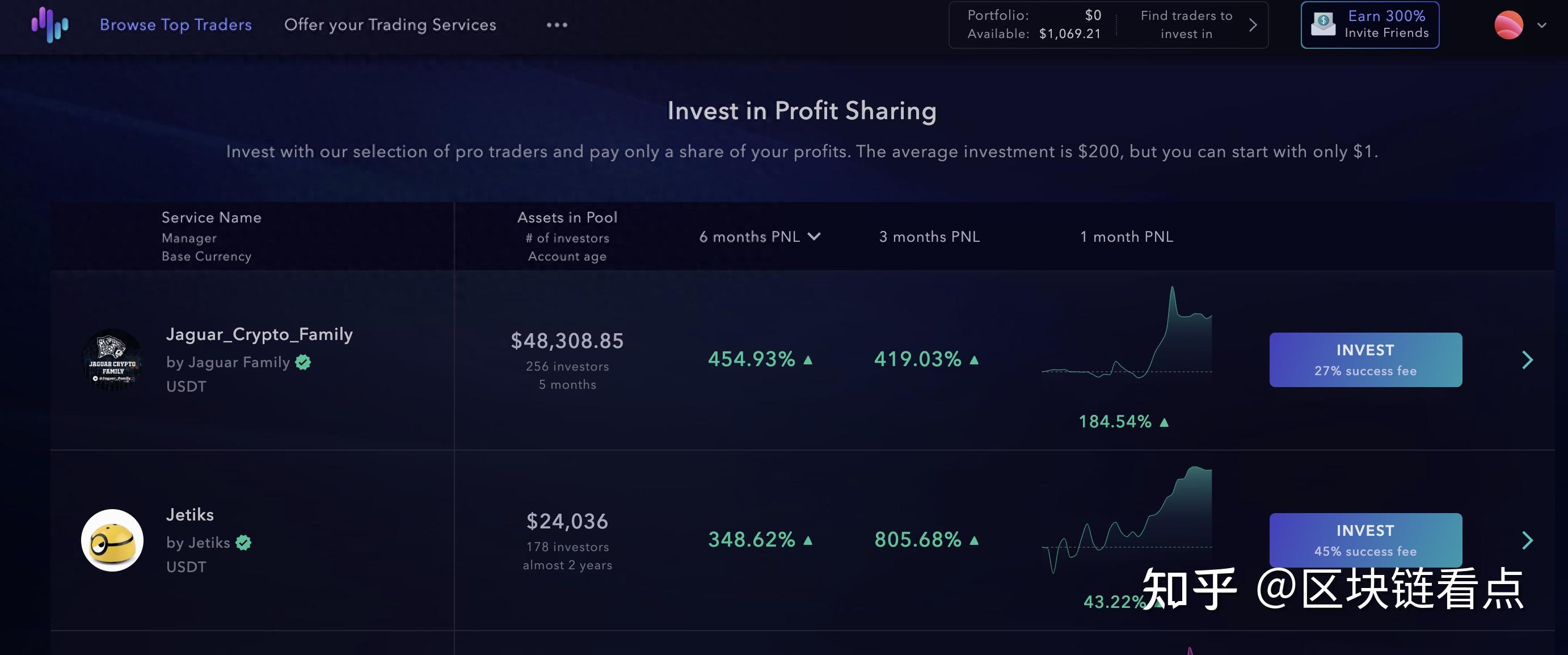Invest in Jaguar with 27% success fee
Screen dimensions: 1568x655
(1365, 360)
